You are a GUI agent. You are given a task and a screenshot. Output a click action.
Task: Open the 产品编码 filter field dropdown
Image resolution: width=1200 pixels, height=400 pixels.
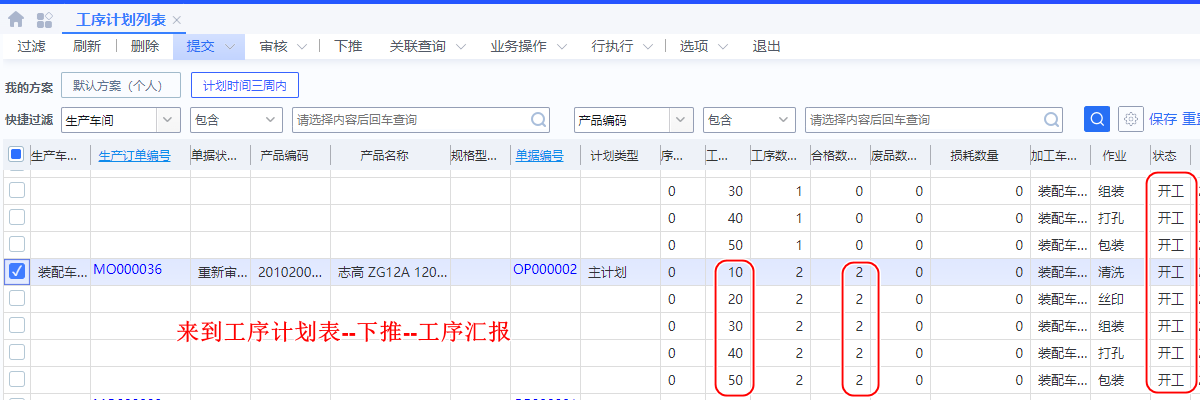(x=681, y=120)
